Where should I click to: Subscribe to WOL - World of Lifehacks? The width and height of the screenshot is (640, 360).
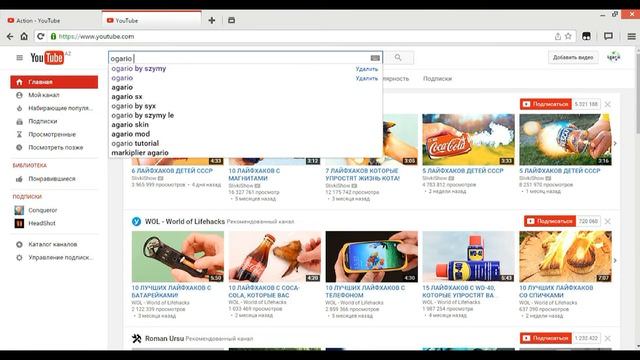point(550,221)
